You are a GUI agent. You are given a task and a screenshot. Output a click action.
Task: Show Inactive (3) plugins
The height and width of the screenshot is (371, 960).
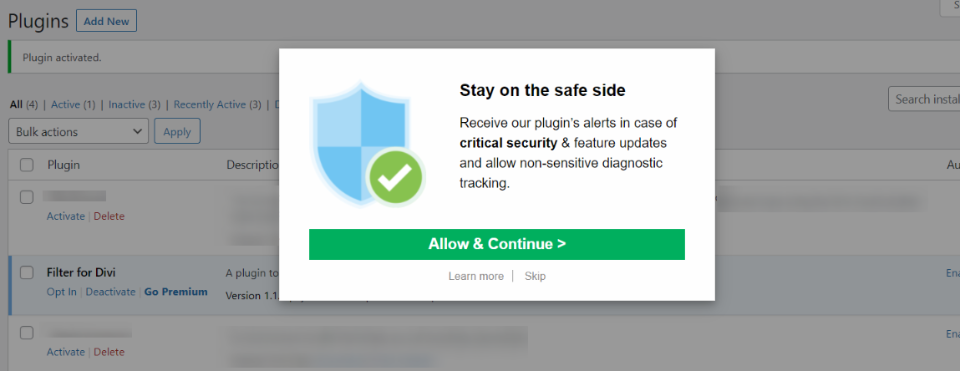134,105
